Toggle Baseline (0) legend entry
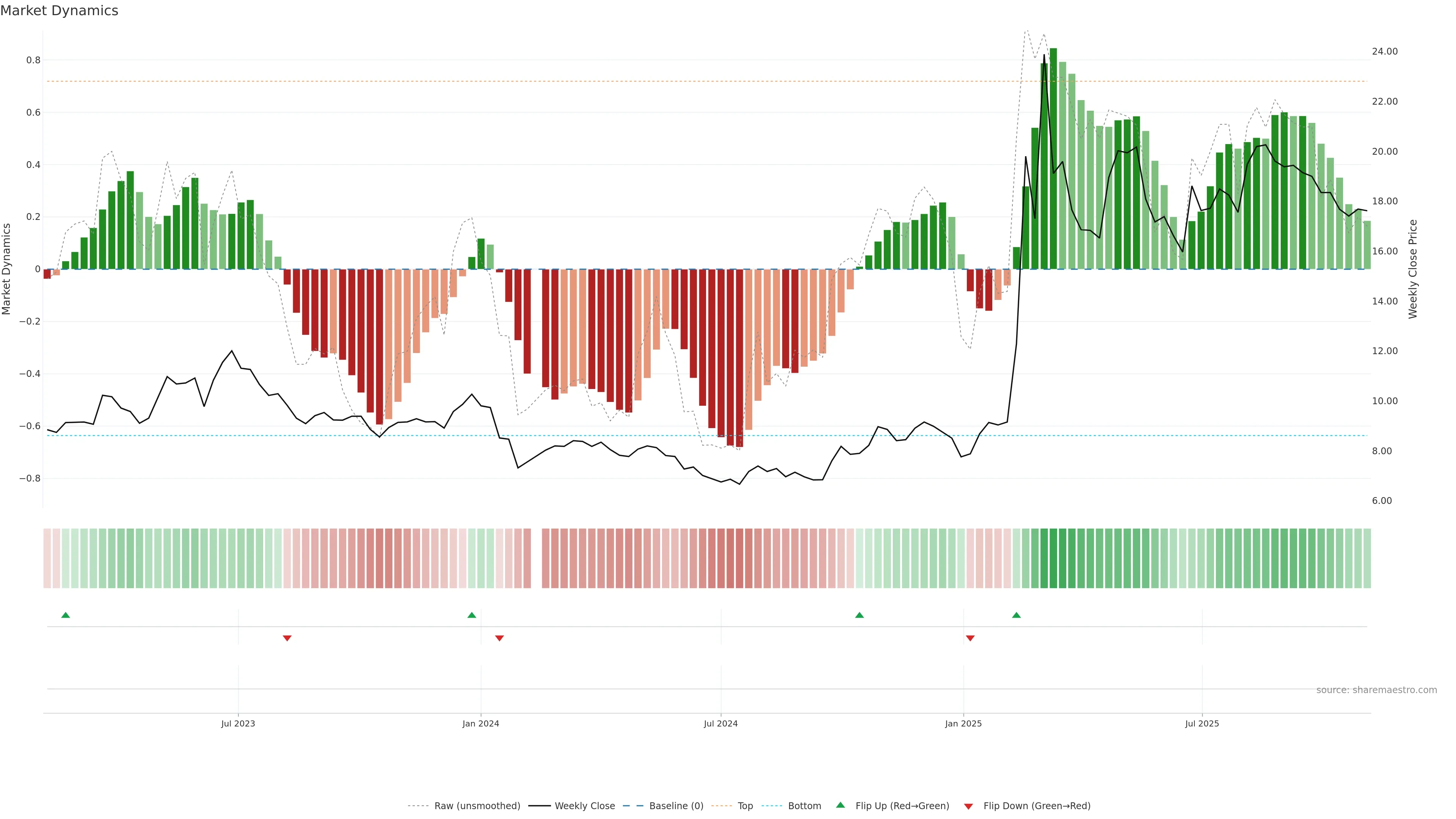The height and width of the screenshot is (819, 1456). [x=676, y=806]
